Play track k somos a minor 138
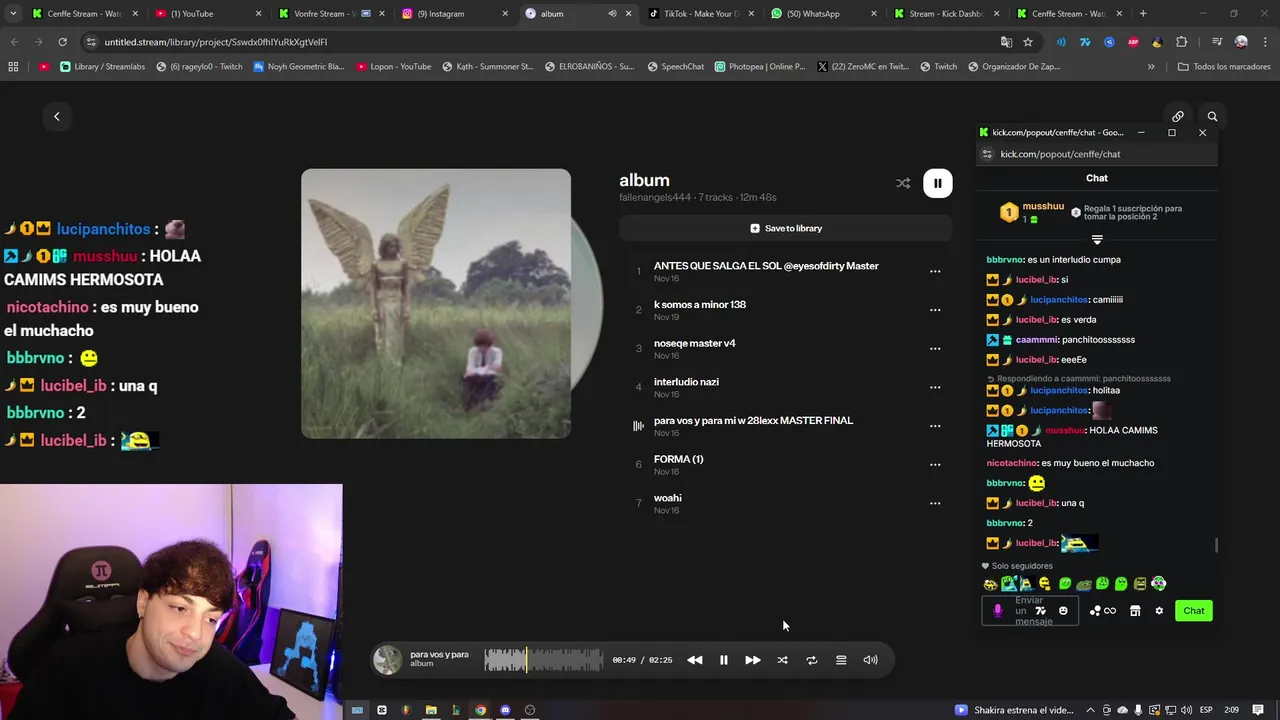Viewport: 1280px width, 720px height. point(700,305)
